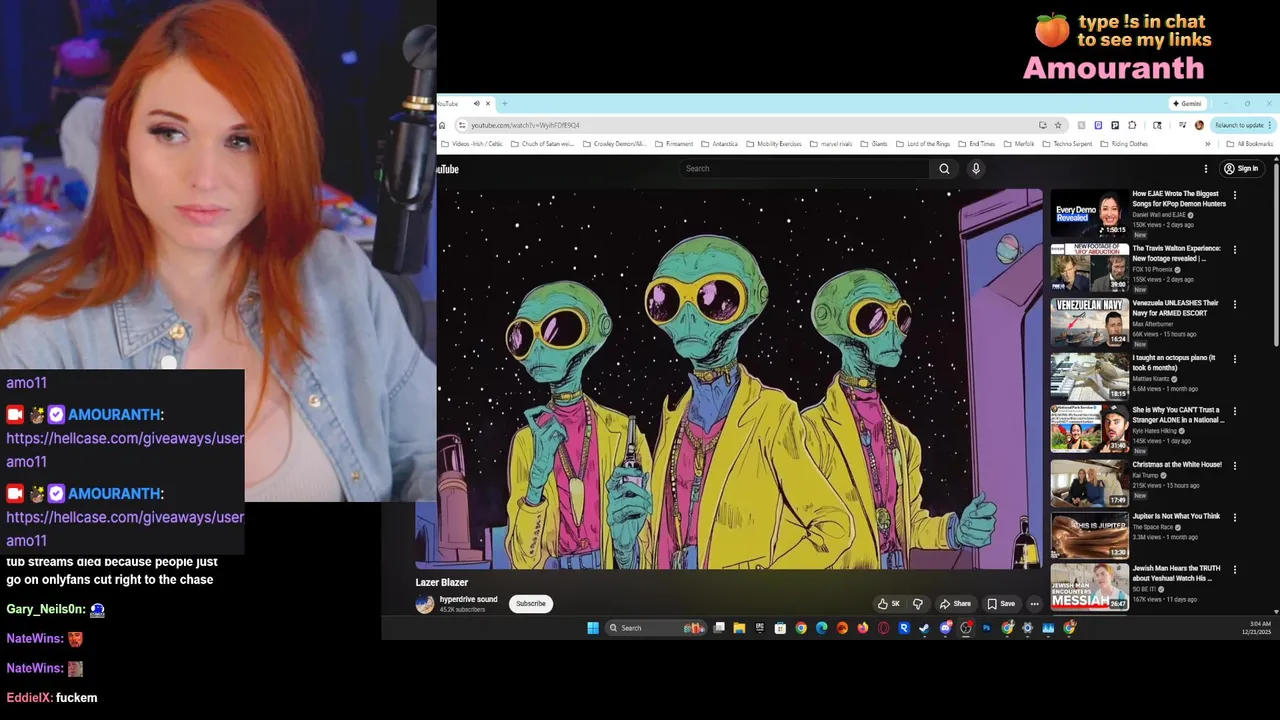Open Epic Games Launcher on taskbar

click(759, 628)
